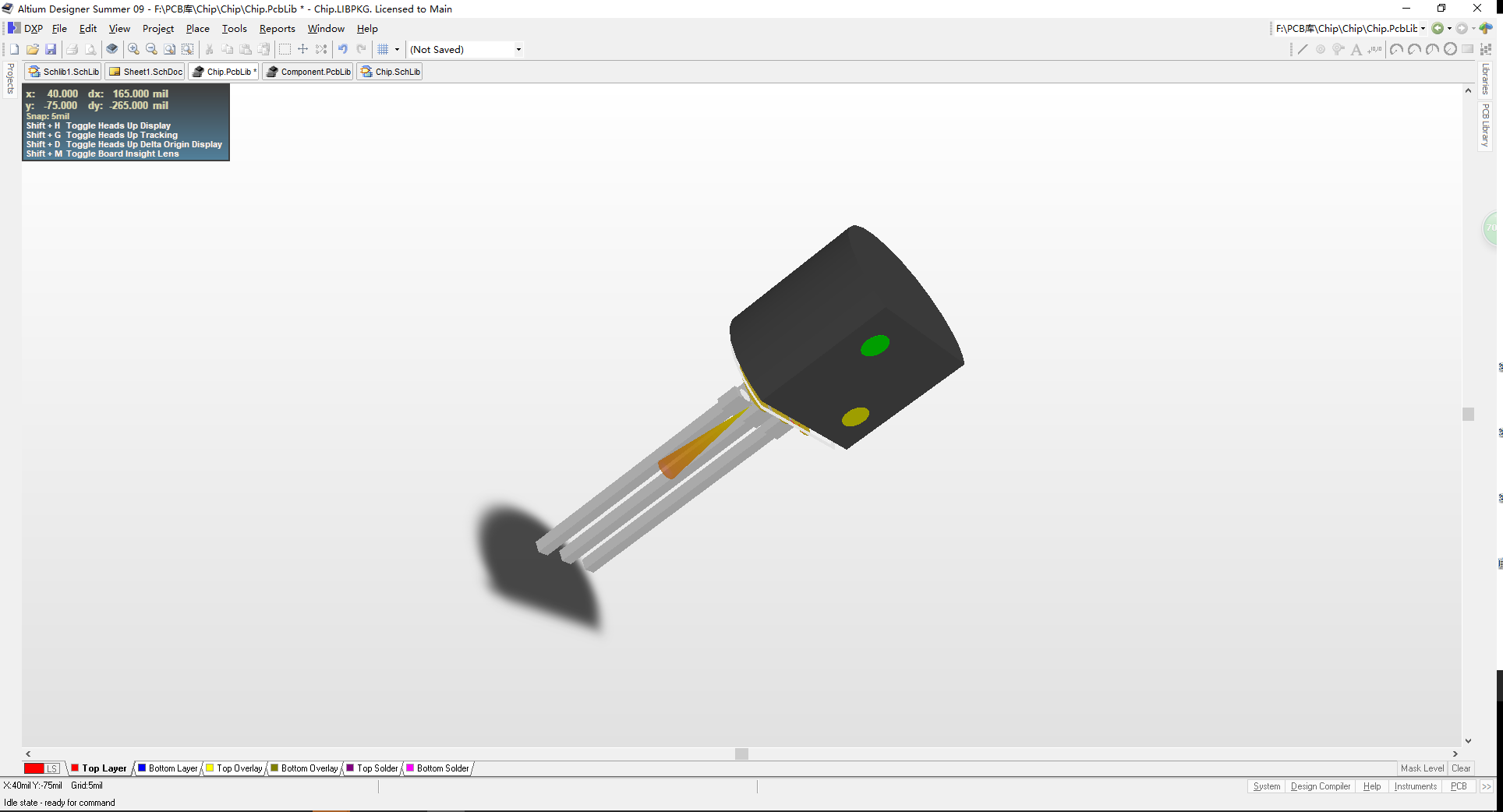Click the Mask Level button
The image size is (1503, 812).
pos(1422,768)
